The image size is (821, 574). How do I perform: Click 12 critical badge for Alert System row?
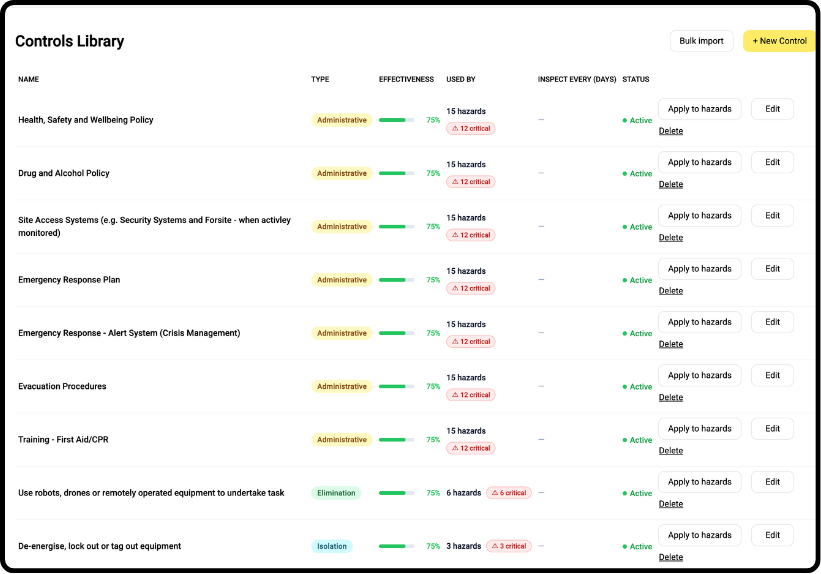[471, 341]
